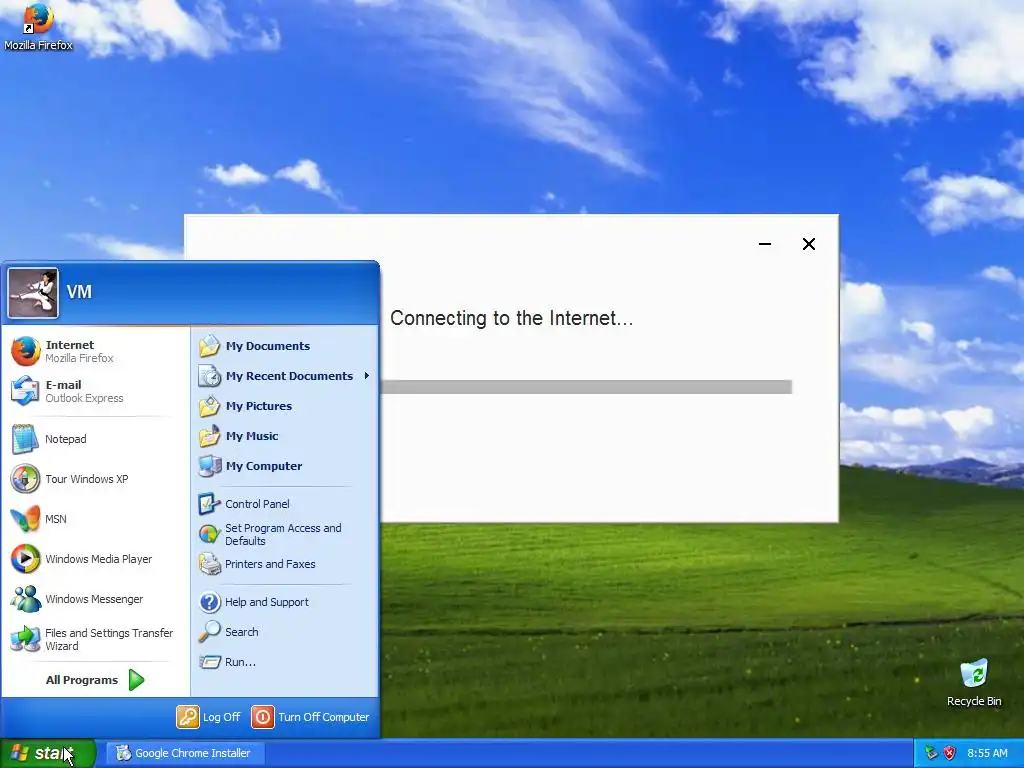Click the network tray icon in taskbar
1024x768 pixels.
pyautogui.click(x=931, y=753)
